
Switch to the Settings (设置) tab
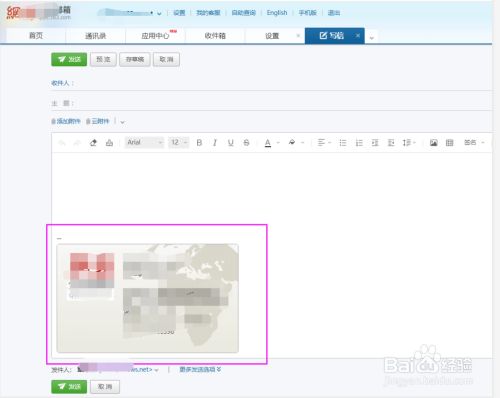click(272, 36)
